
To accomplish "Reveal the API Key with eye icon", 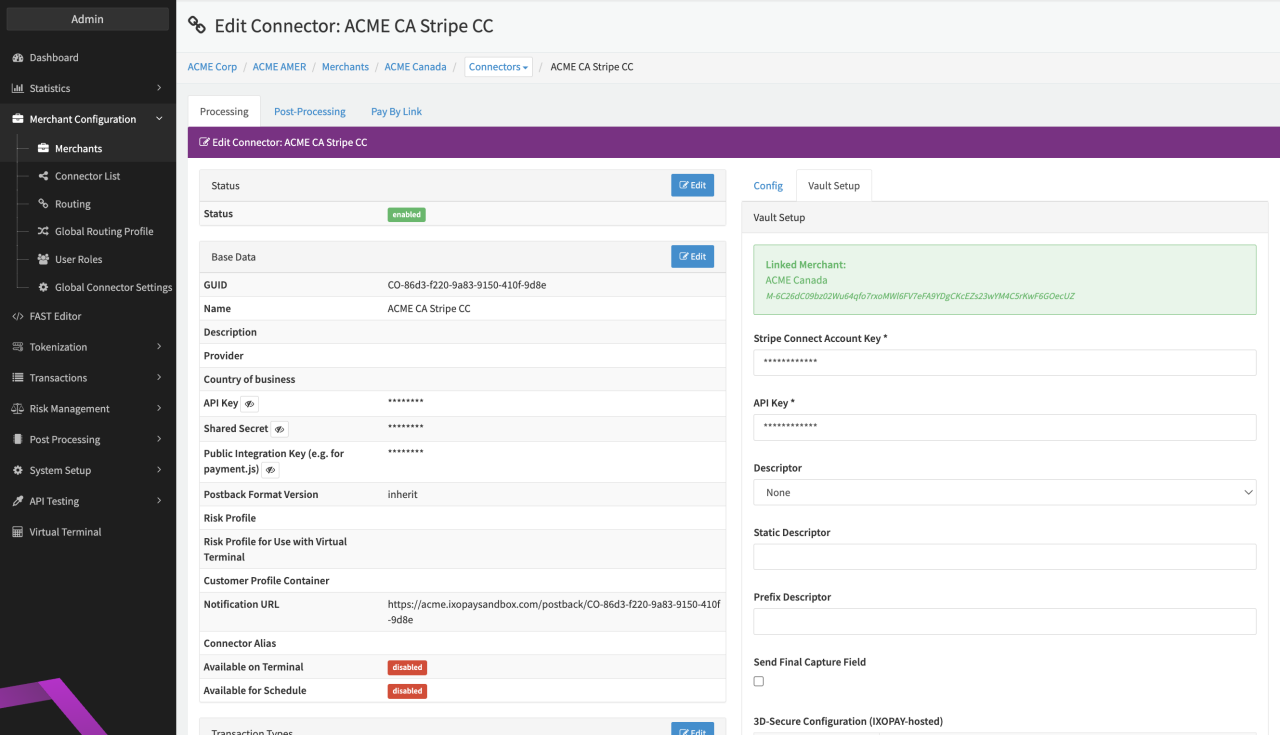I will point(250,404).
